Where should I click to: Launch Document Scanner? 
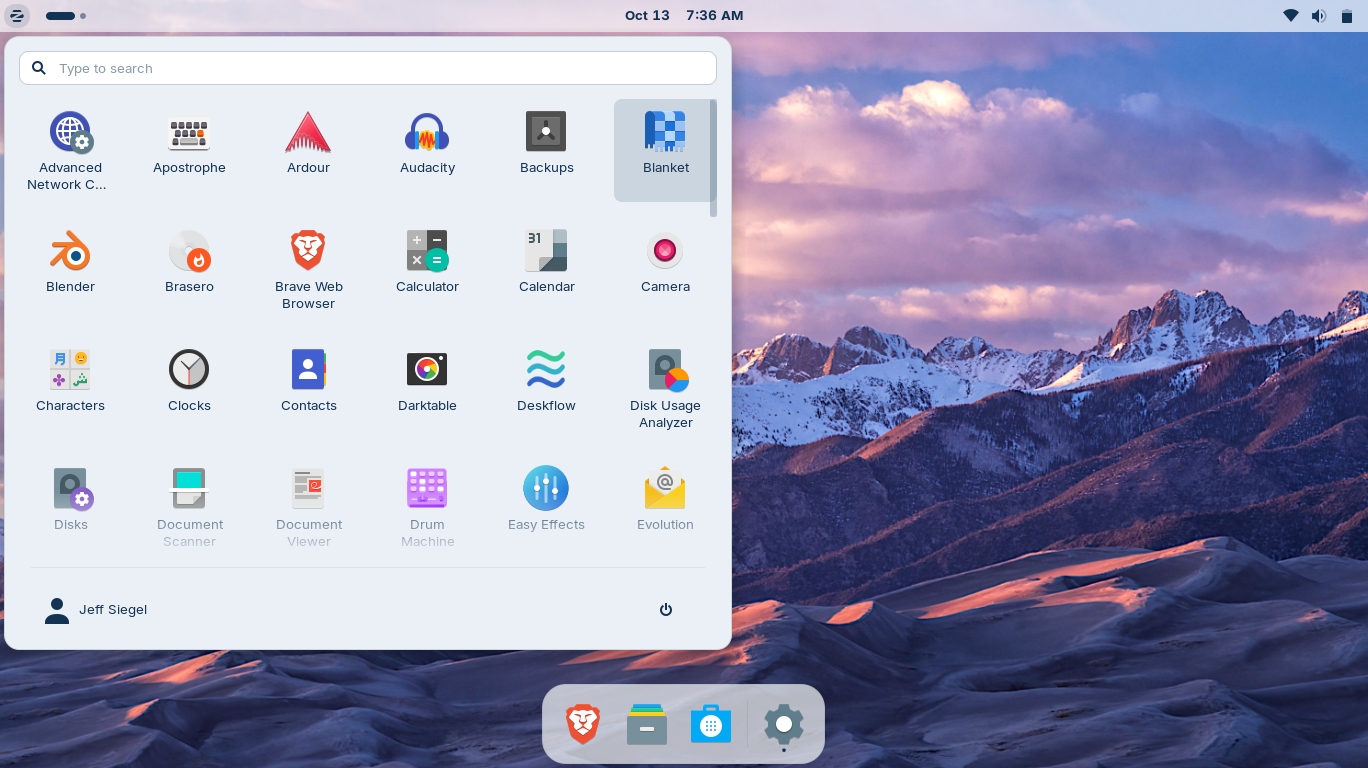click(x=189, y=505)
